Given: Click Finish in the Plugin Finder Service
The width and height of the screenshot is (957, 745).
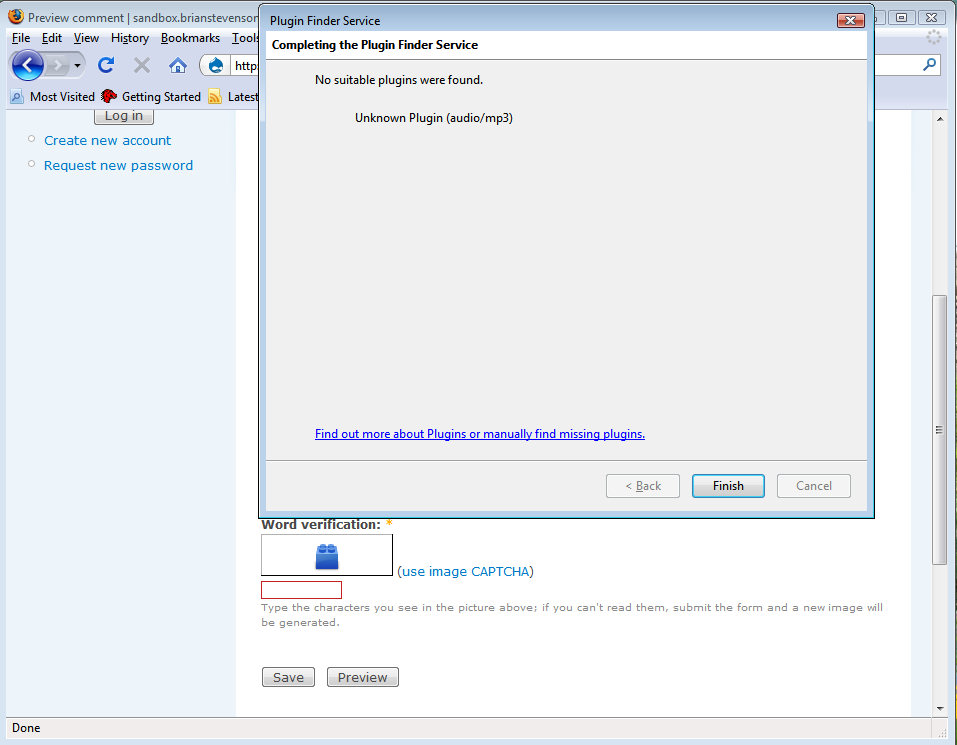Looking at the screenshot, I should point(728,486).
